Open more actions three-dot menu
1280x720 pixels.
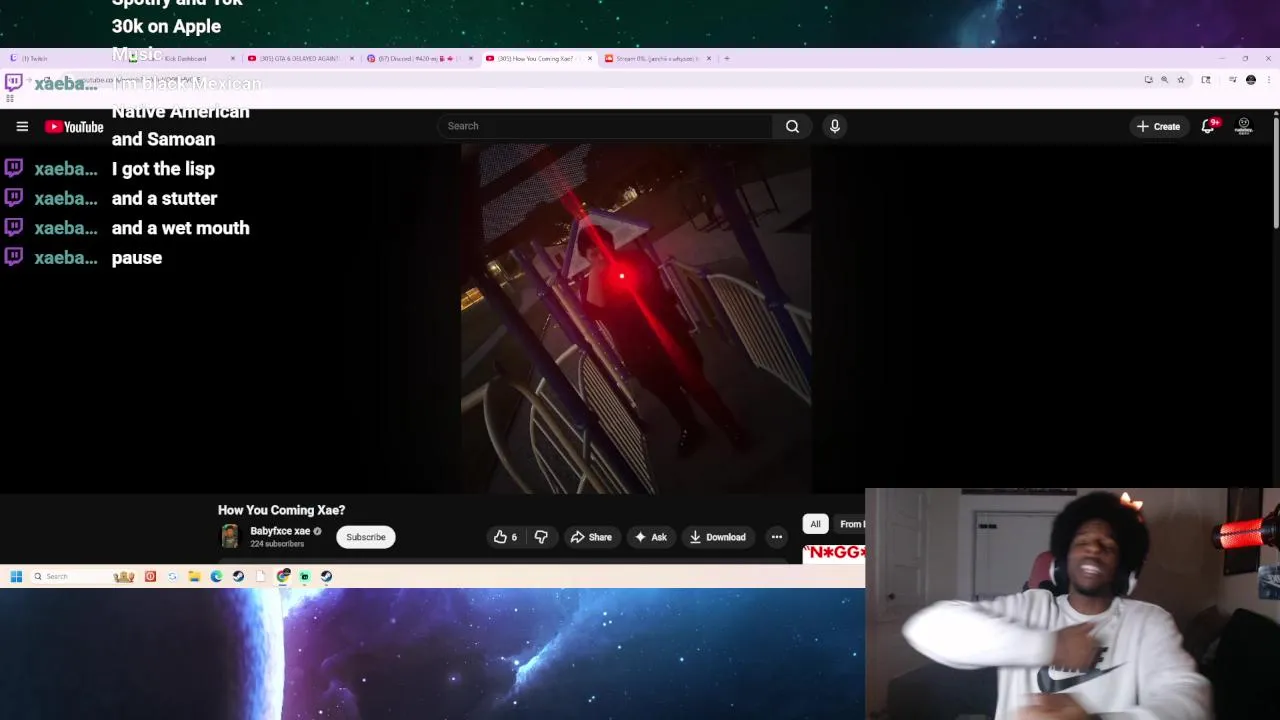776,537
